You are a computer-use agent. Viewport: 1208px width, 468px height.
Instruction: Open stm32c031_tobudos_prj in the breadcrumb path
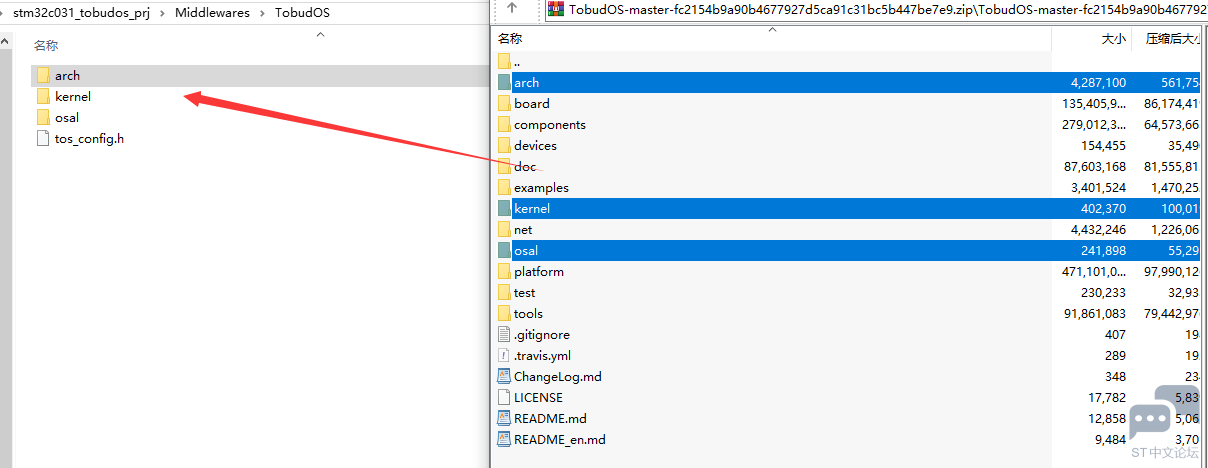click(x=81, y=13)
